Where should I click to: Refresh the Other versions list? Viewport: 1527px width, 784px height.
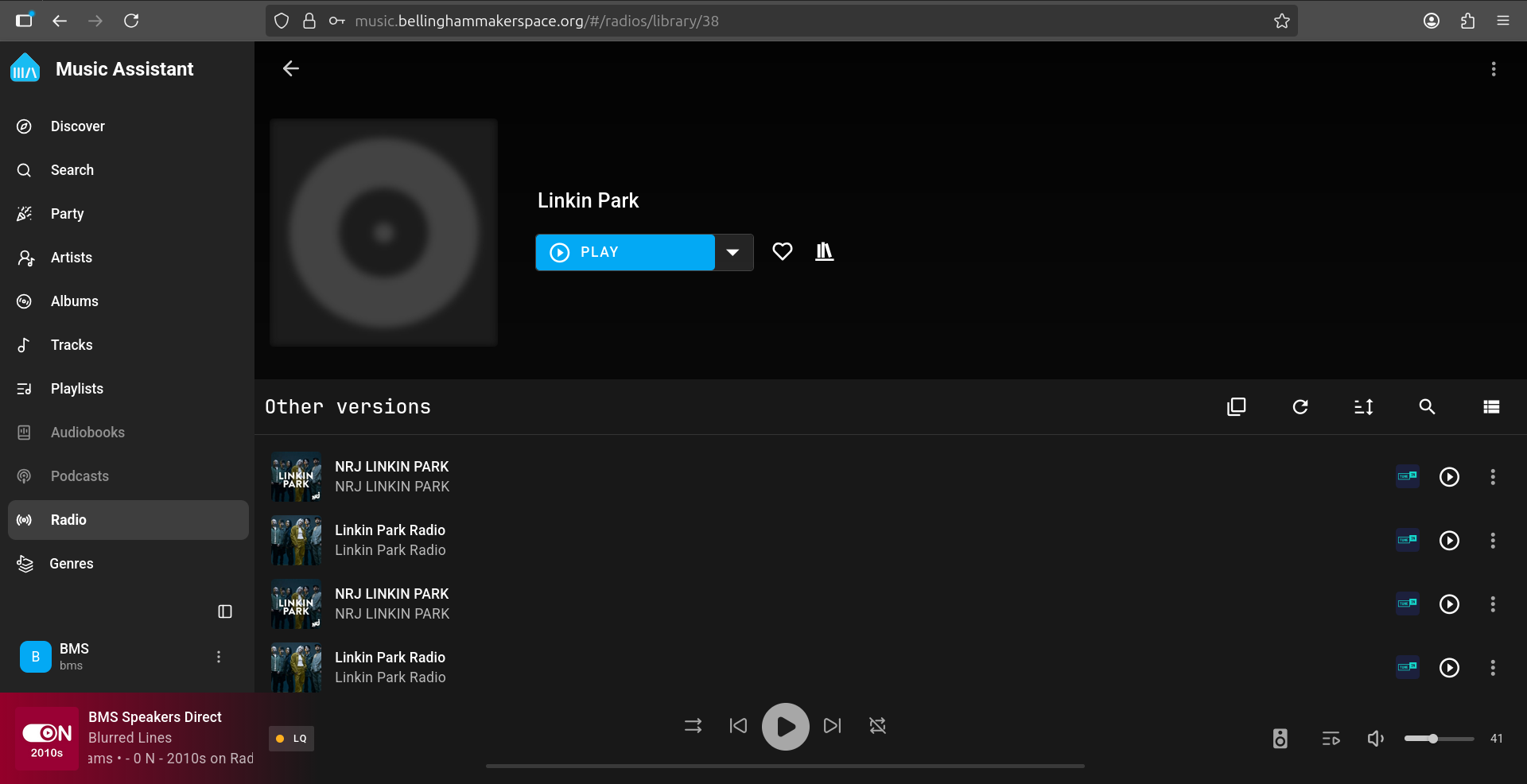[x=1300, y=407]
